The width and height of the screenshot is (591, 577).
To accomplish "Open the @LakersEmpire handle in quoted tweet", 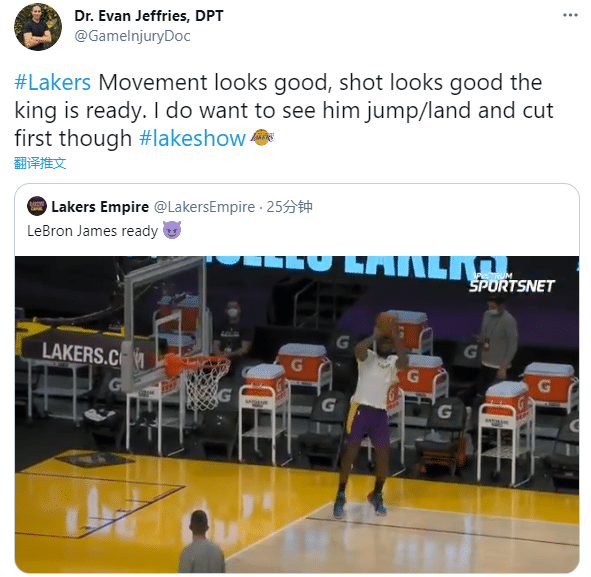I will coord(205,207).
